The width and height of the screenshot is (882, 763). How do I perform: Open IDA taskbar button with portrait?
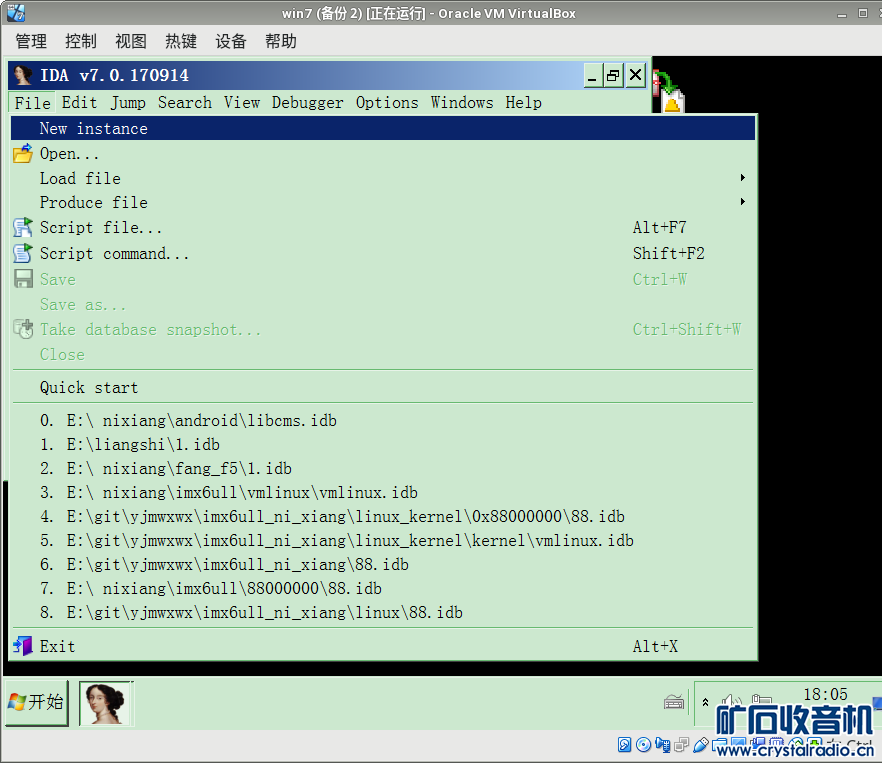(106, 703)
